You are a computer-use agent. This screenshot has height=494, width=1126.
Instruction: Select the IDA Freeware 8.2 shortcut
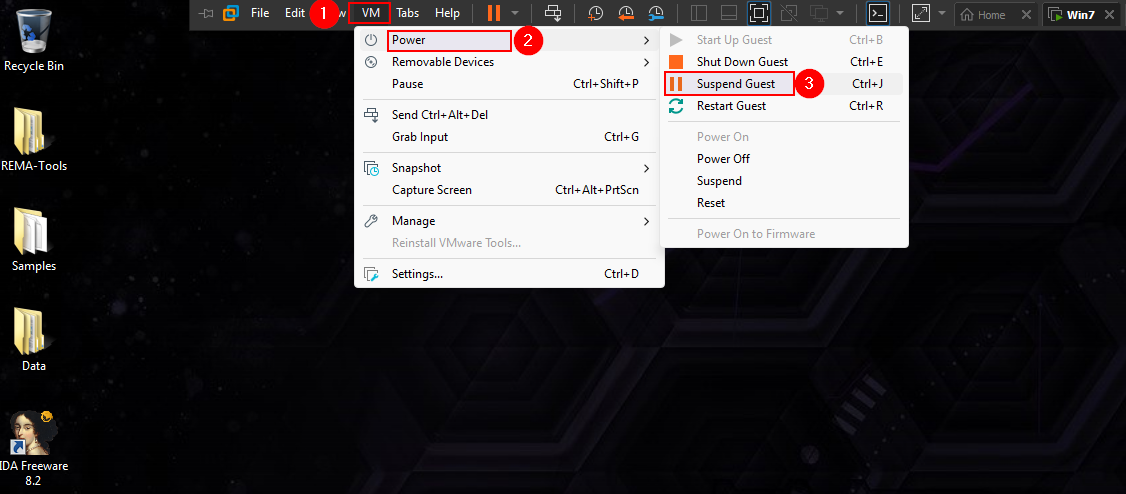tap(34, 448)
